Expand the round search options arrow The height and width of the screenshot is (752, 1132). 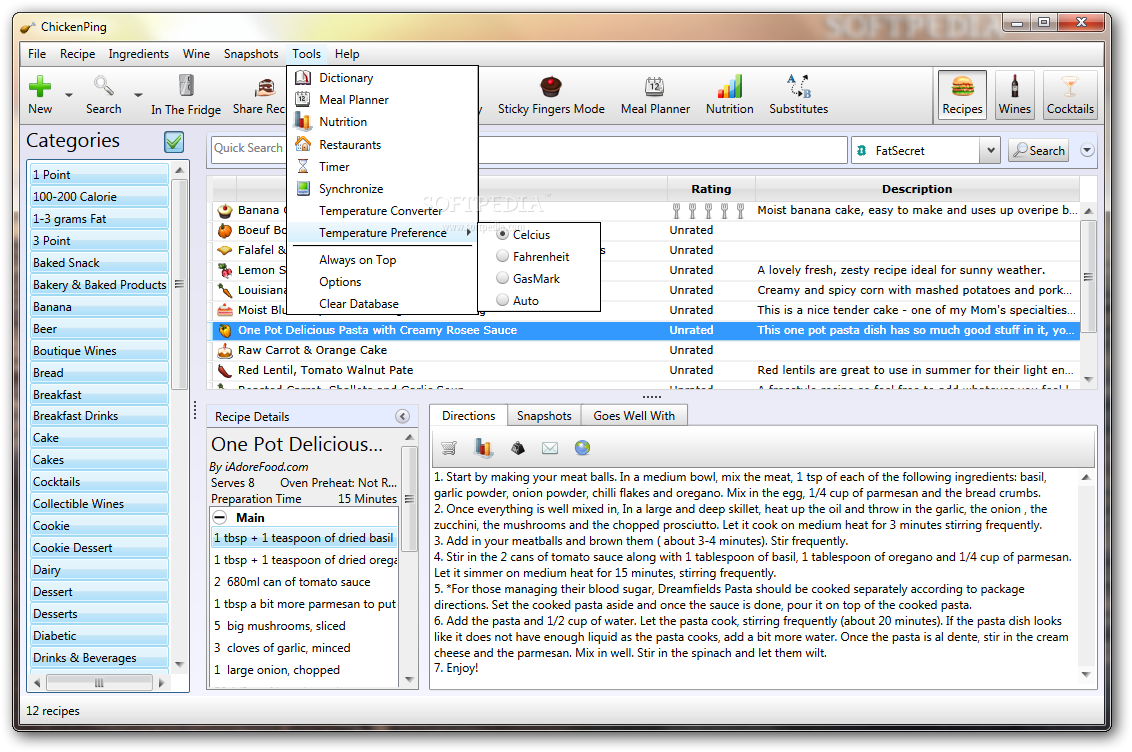click(1087, 150)
